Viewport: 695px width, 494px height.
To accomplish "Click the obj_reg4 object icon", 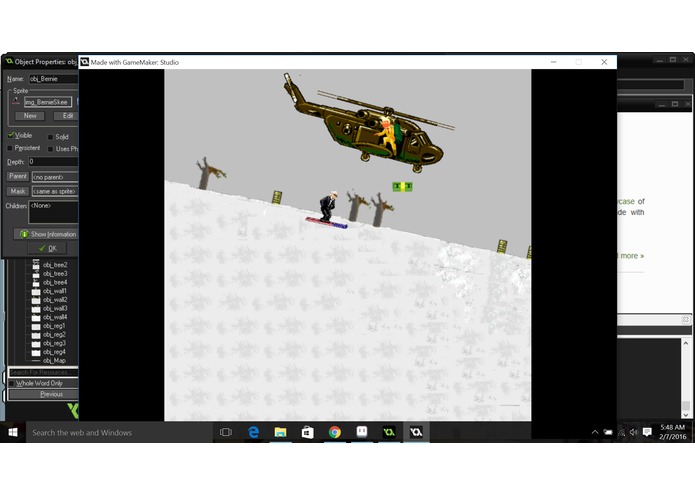I will click(x=36, y=352).
